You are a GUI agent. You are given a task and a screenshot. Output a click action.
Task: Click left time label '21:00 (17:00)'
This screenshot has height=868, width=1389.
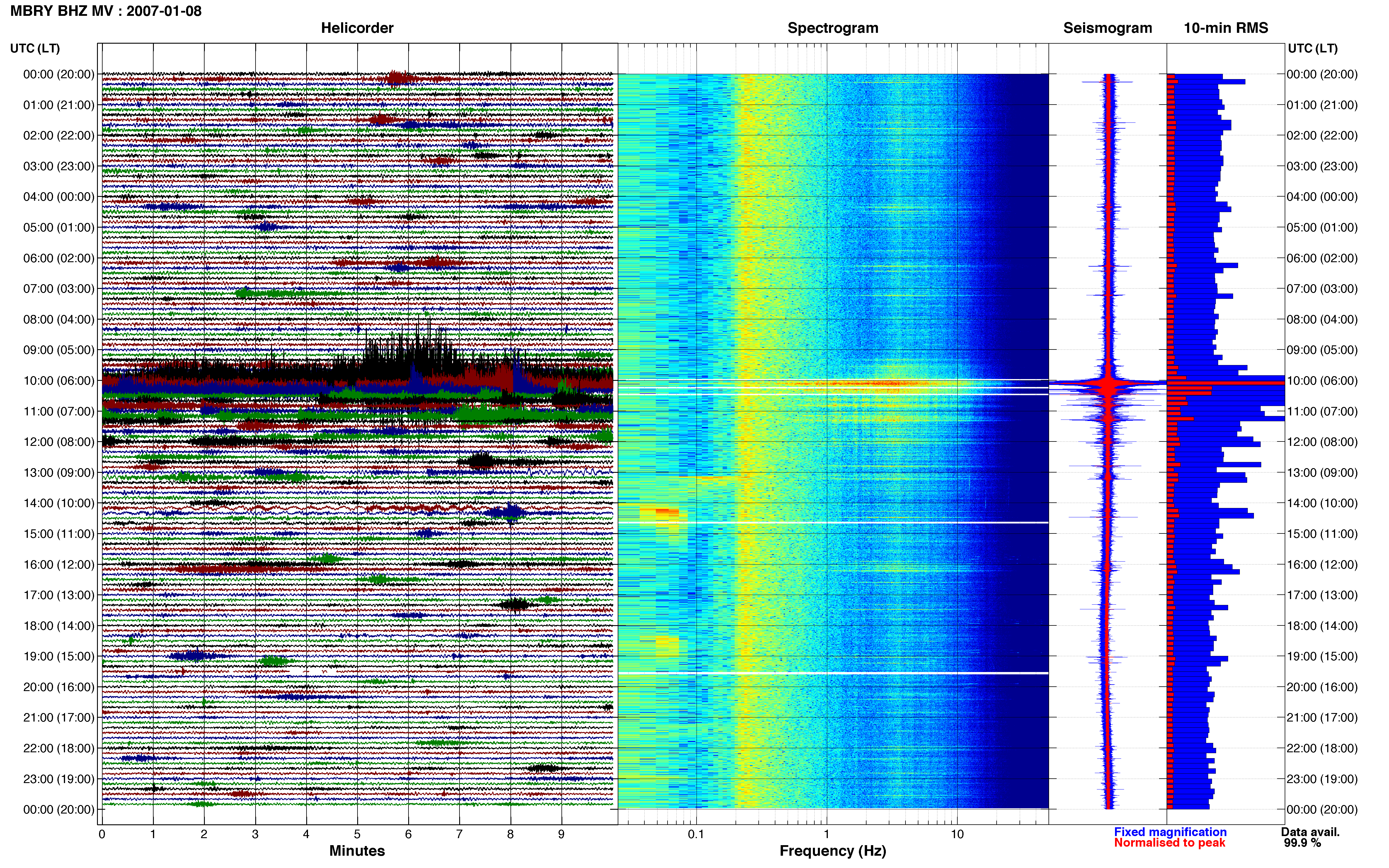tap(59, 718)
